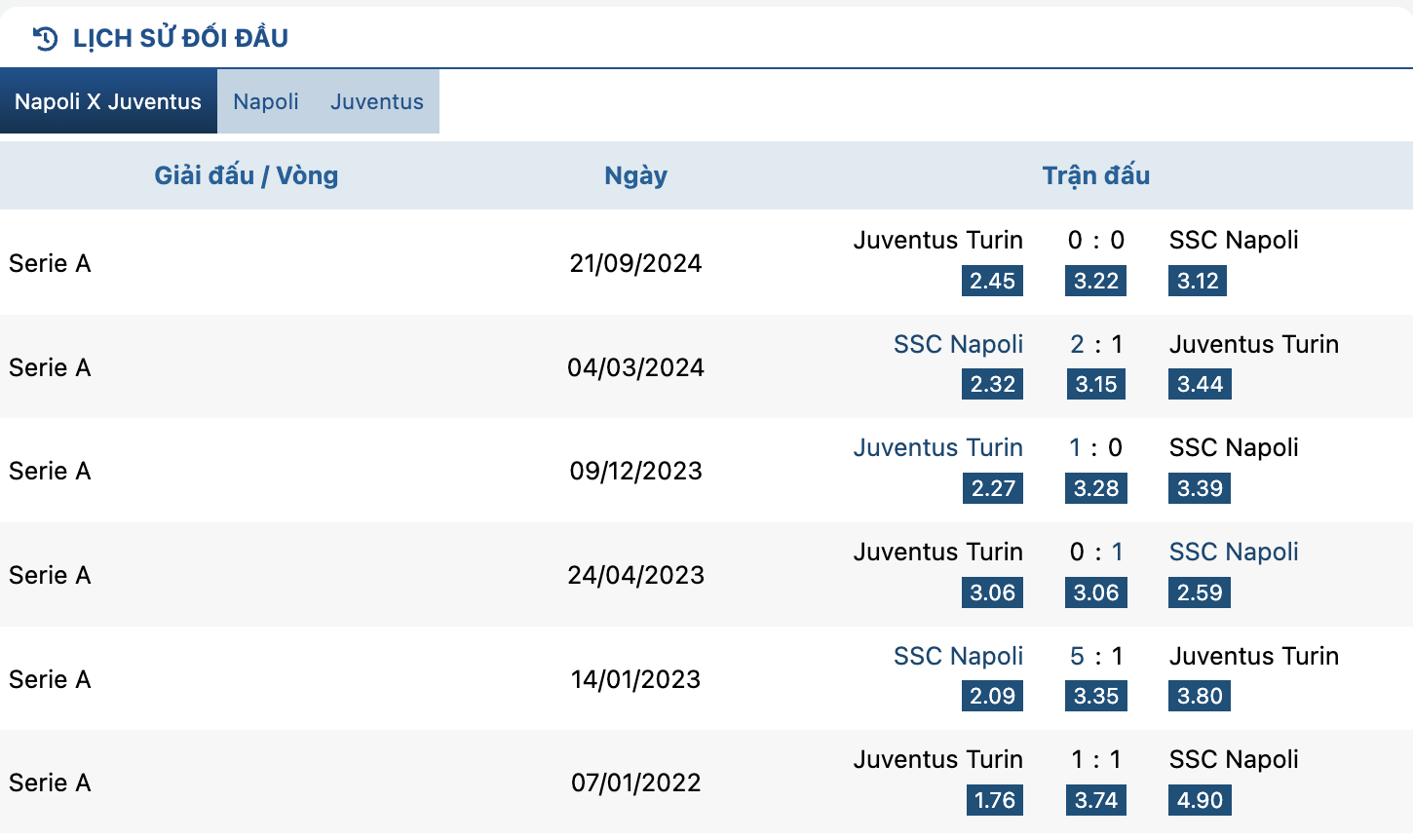
Task: Click odds badge 3.12
Action: point(1198,281)
